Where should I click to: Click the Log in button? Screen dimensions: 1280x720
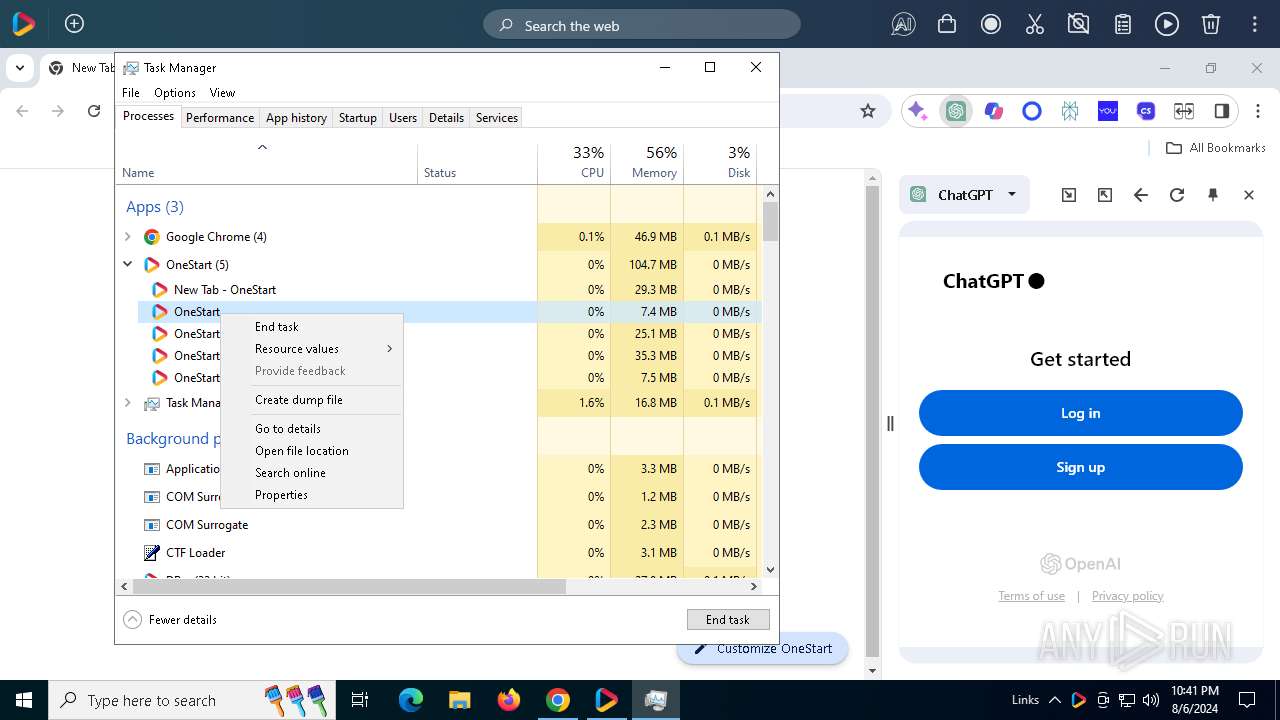(1080, 413)
